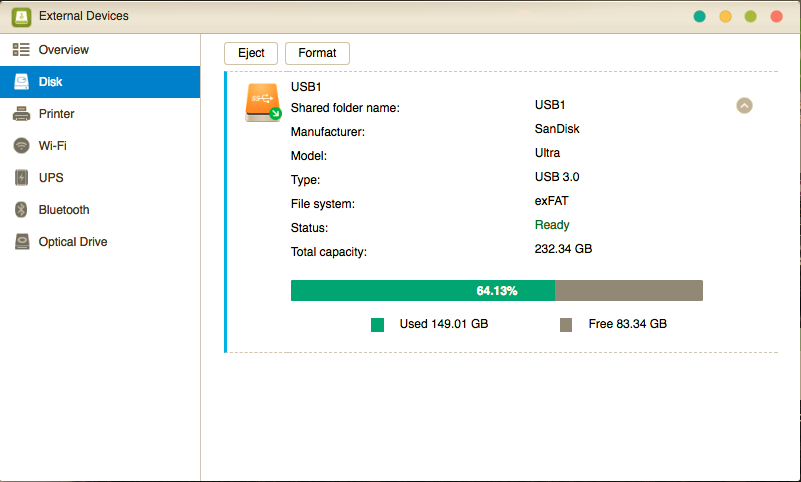
Task: Click the Printer icon in sidebar
Action: click(21, 114)
